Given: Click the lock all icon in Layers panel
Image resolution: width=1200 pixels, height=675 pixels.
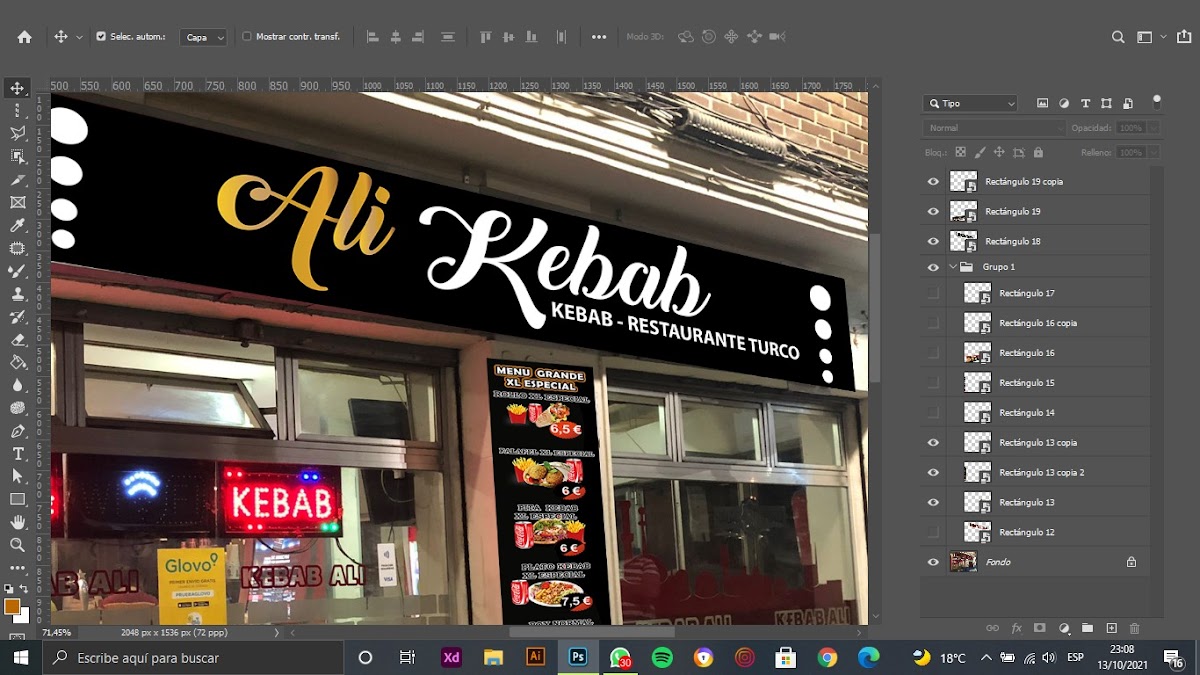Looking at the screenshot, I should 1038,153.
